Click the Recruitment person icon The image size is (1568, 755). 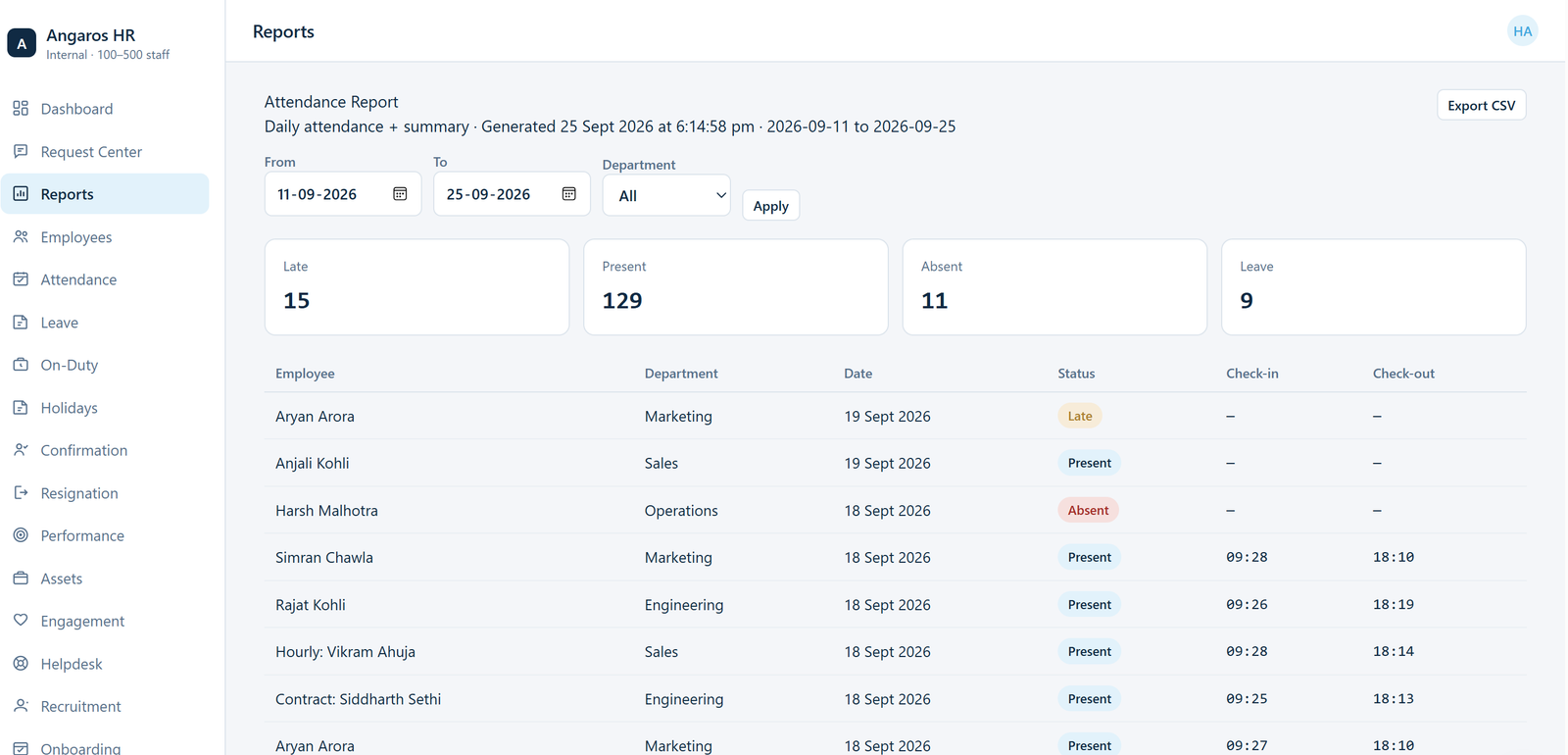click(21, 705)
